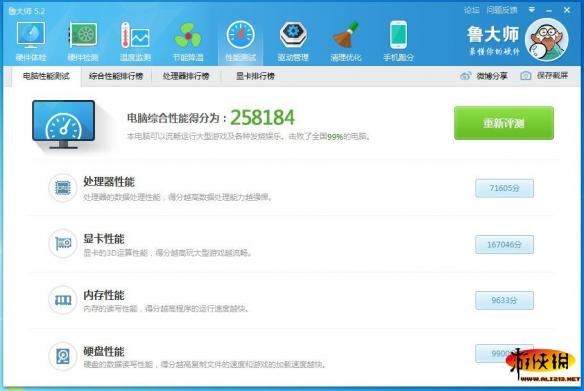Open 温度监测 temperature monitor icon
Image resolution: width=584 pixels, height=391 pixels.
[135, 35]
